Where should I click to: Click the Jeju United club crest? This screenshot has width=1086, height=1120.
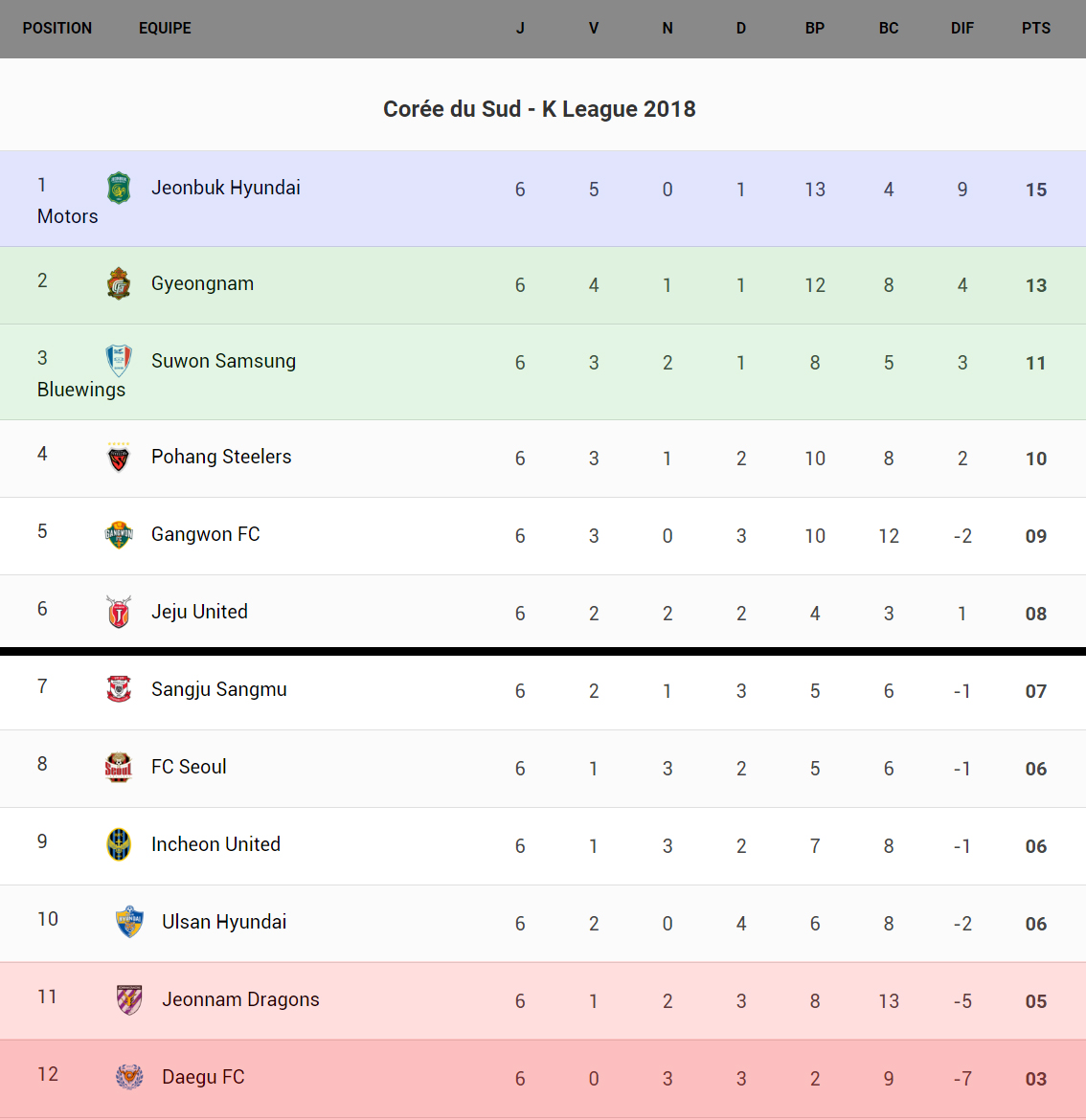[x=119, y=612]
